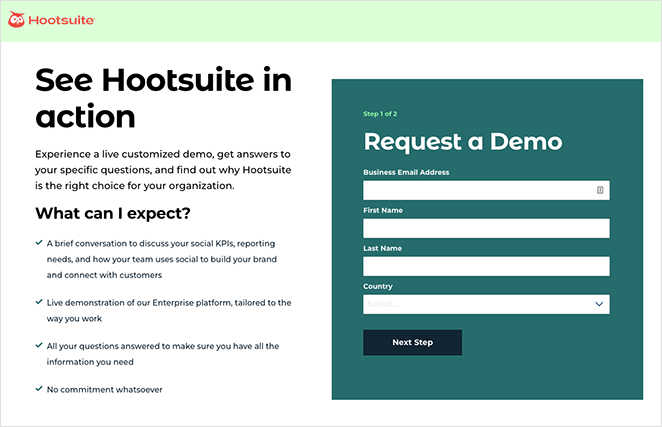The height and width of the screenshot is (427, 662).
Task: Focus the First Name input field
Action: pos(486,228)
